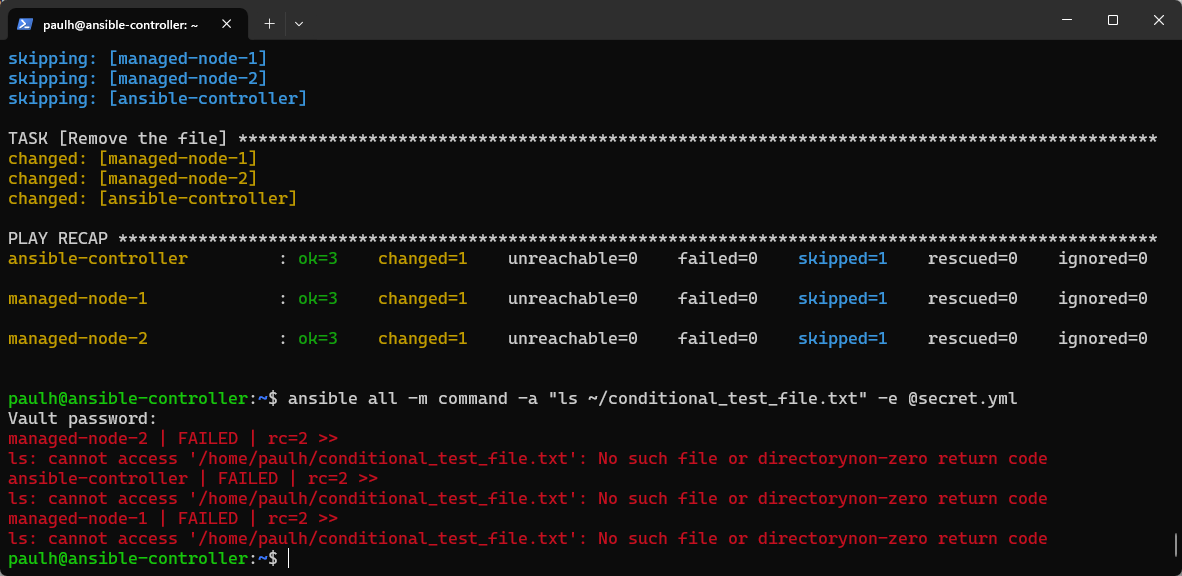This screenshot has height=576, width=1182.
Task: Place cursor at the shell prompt
Action: click(288, 558)
